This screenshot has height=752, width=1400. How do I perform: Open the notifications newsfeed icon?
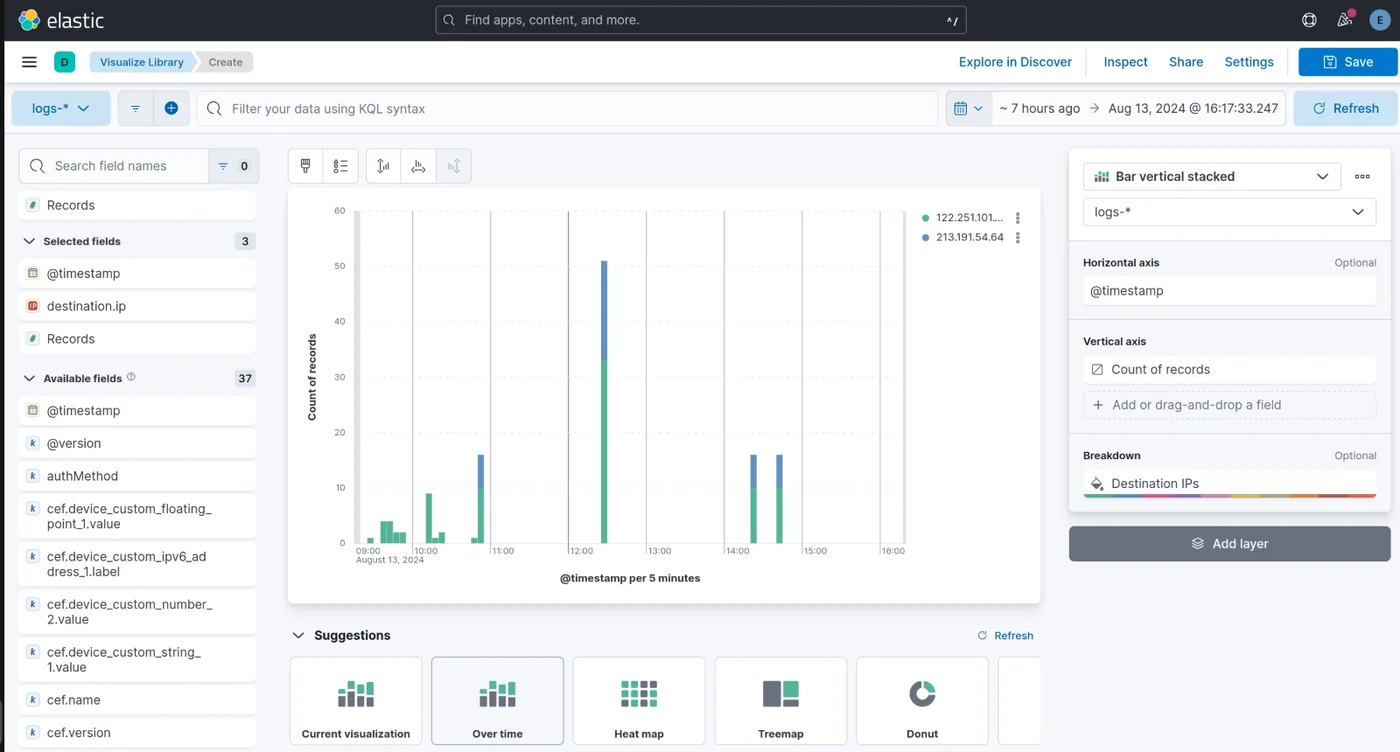(1344, 19)
